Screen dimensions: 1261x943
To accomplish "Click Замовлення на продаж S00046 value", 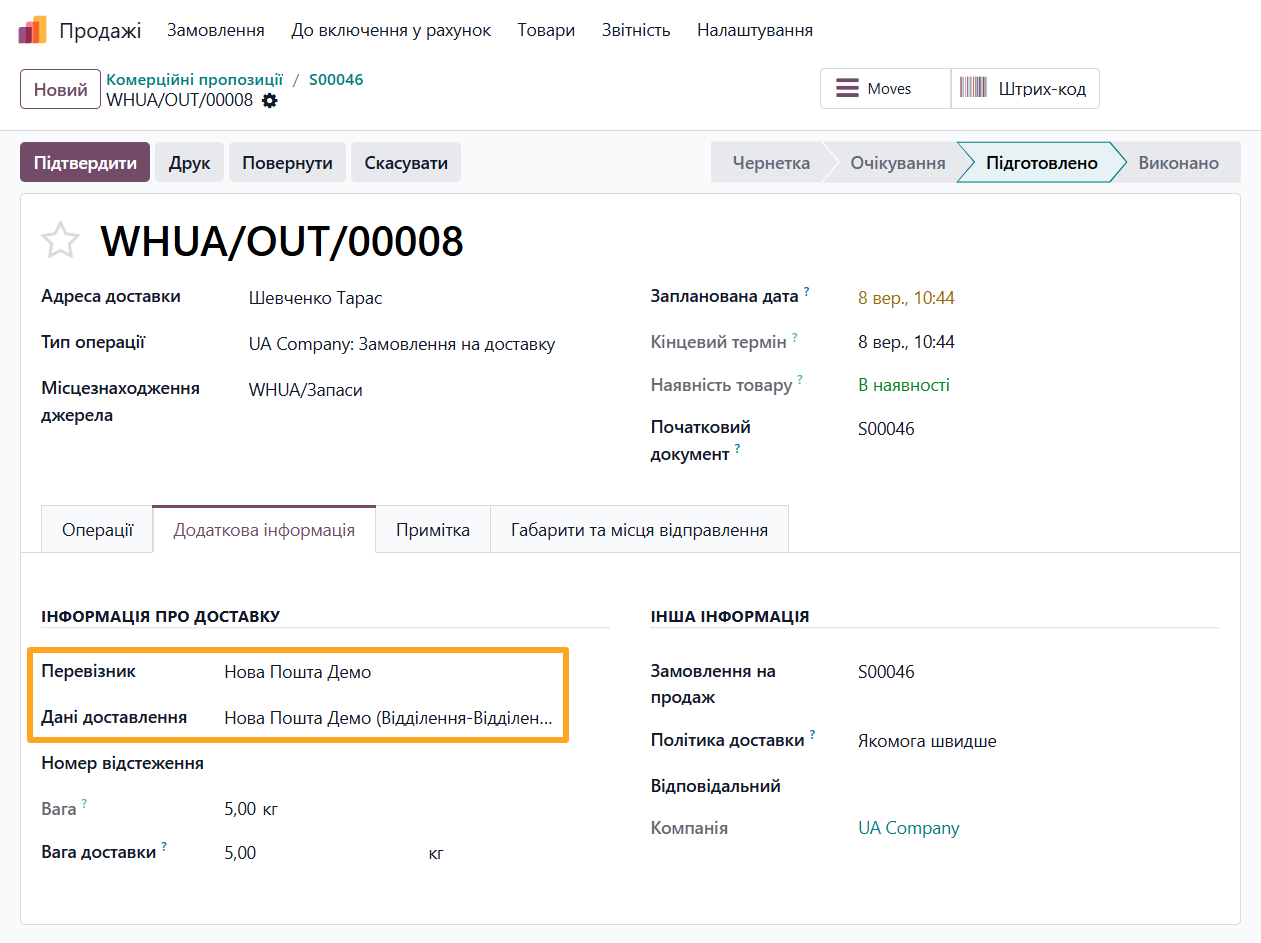I will (x=886, y=672).
